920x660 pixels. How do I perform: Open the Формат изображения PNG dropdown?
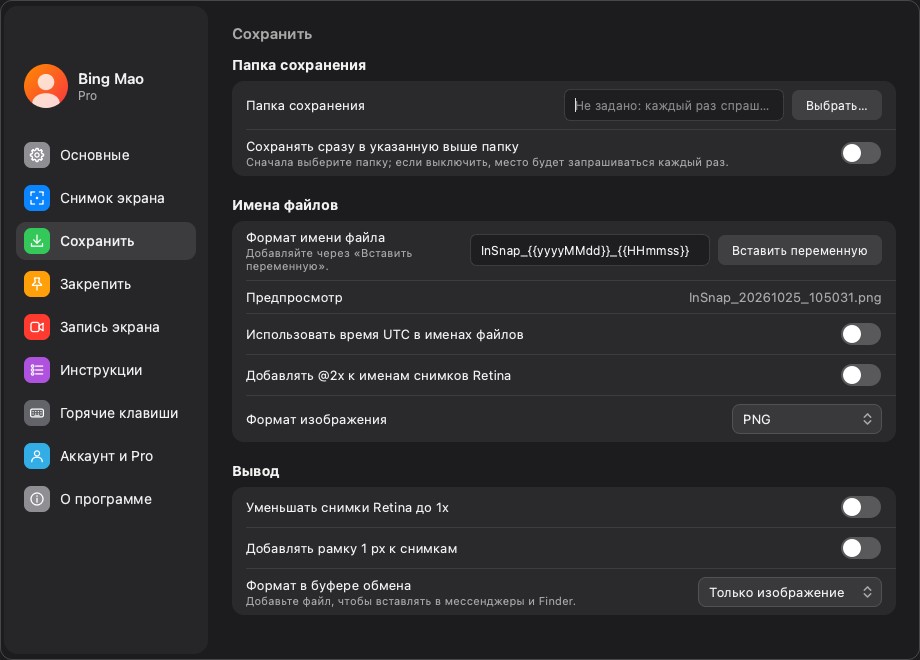[x=807, y=419]
